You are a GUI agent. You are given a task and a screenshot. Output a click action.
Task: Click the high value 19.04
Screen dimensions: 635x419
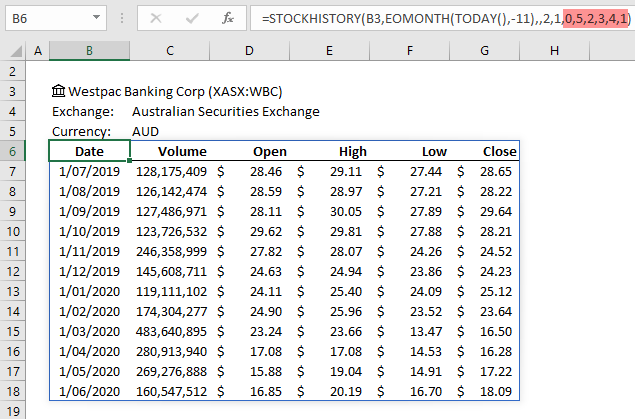345,371
